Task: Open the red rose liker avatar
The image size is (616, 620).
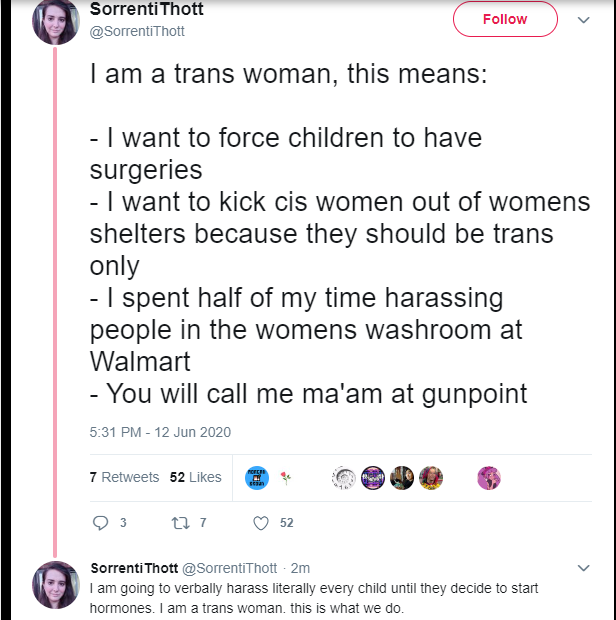Action: pyautogui.click(x=286, y=478)
